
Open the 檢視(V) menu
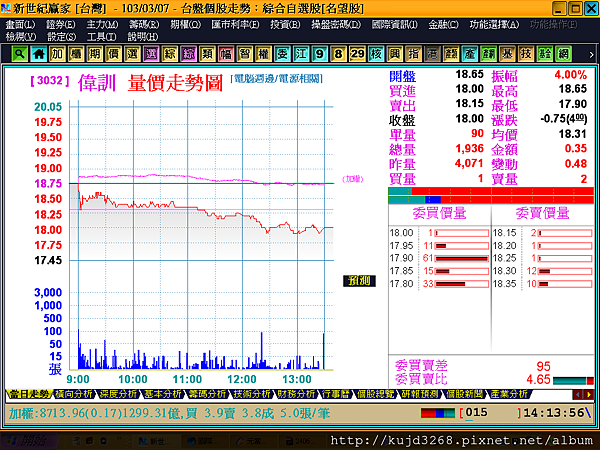(21, 37)
